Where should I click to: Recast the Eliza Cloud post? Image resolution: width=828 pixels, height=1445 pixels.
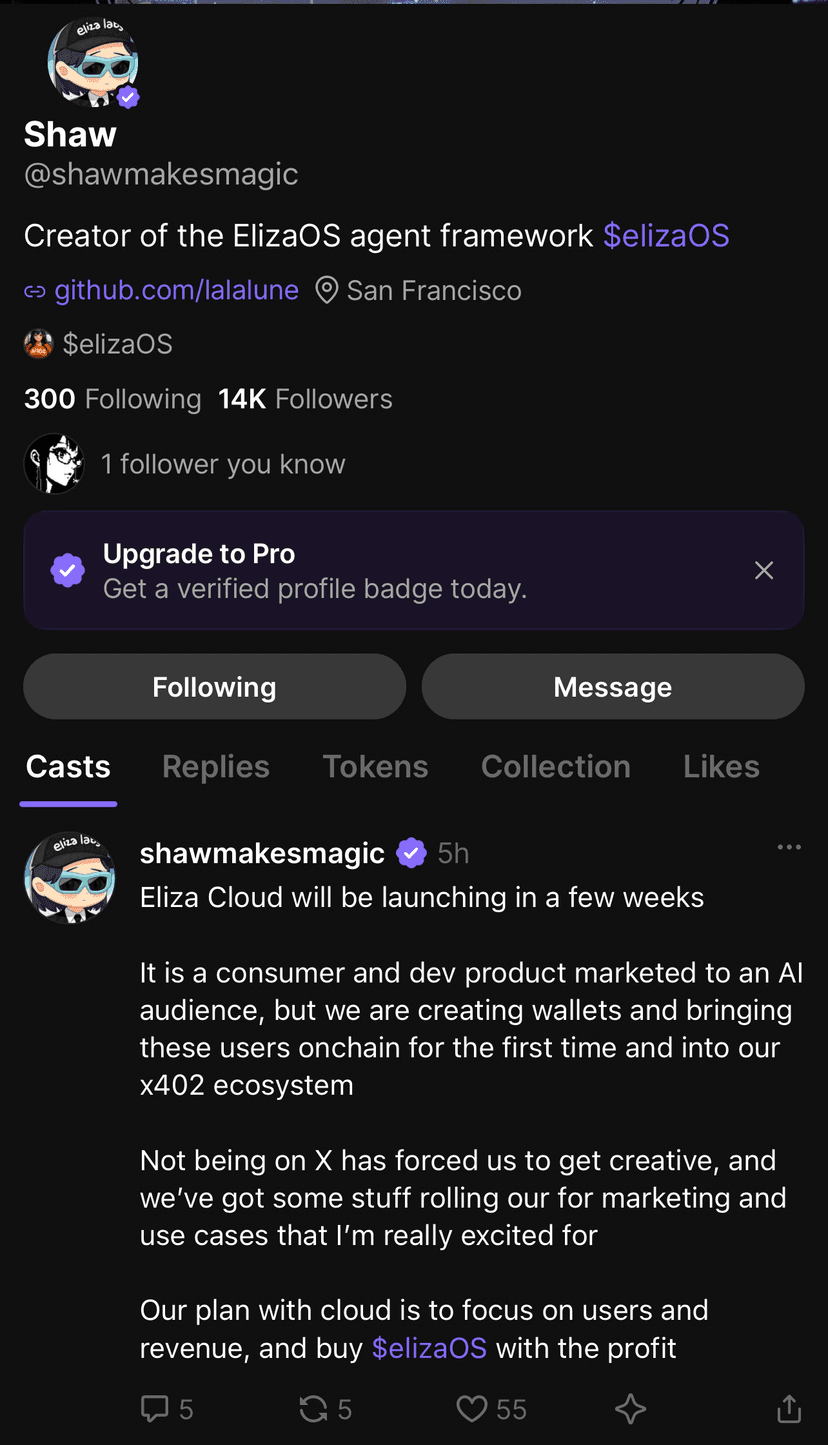[314, 1409]
